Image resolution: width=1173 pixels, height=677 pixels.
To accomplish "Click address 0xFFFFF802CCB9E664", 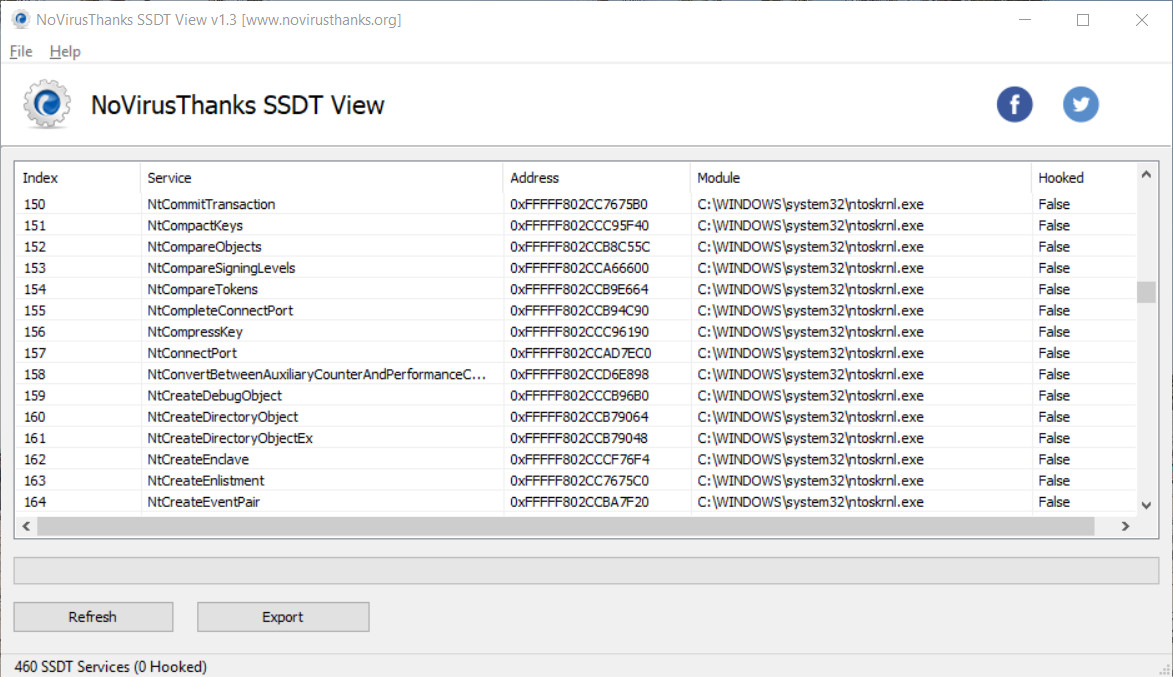I will click(579, 290).
